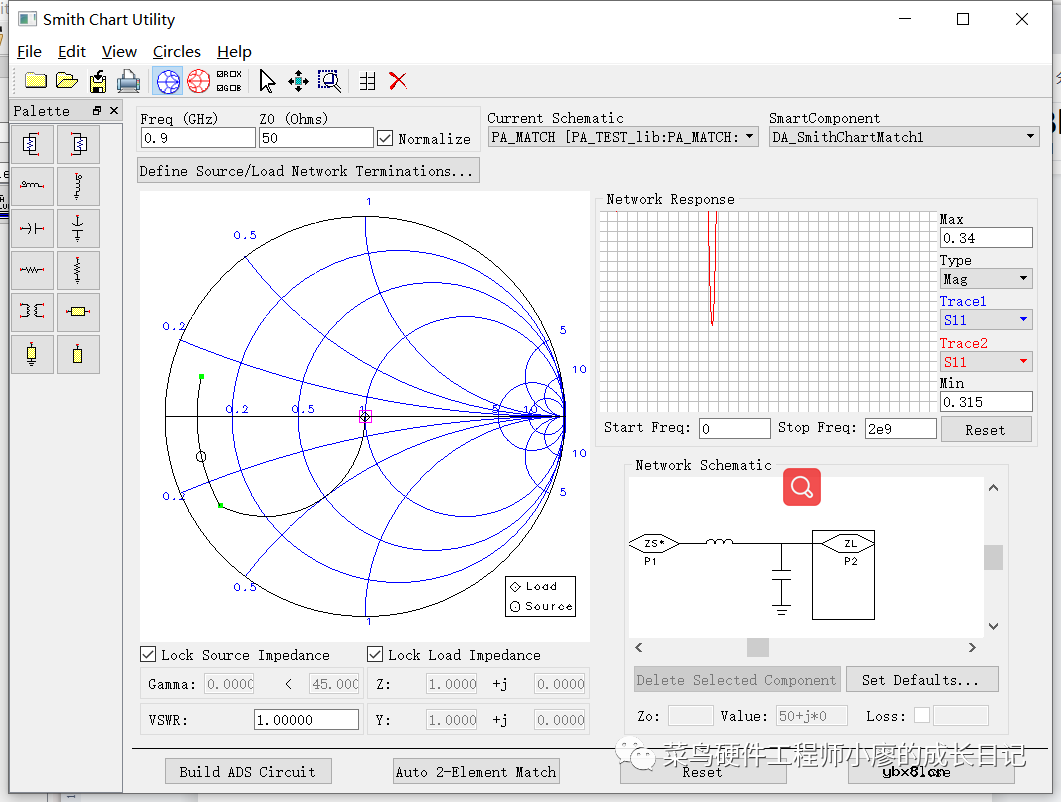Toggle Lock Load Impedance checkbox

375,655
